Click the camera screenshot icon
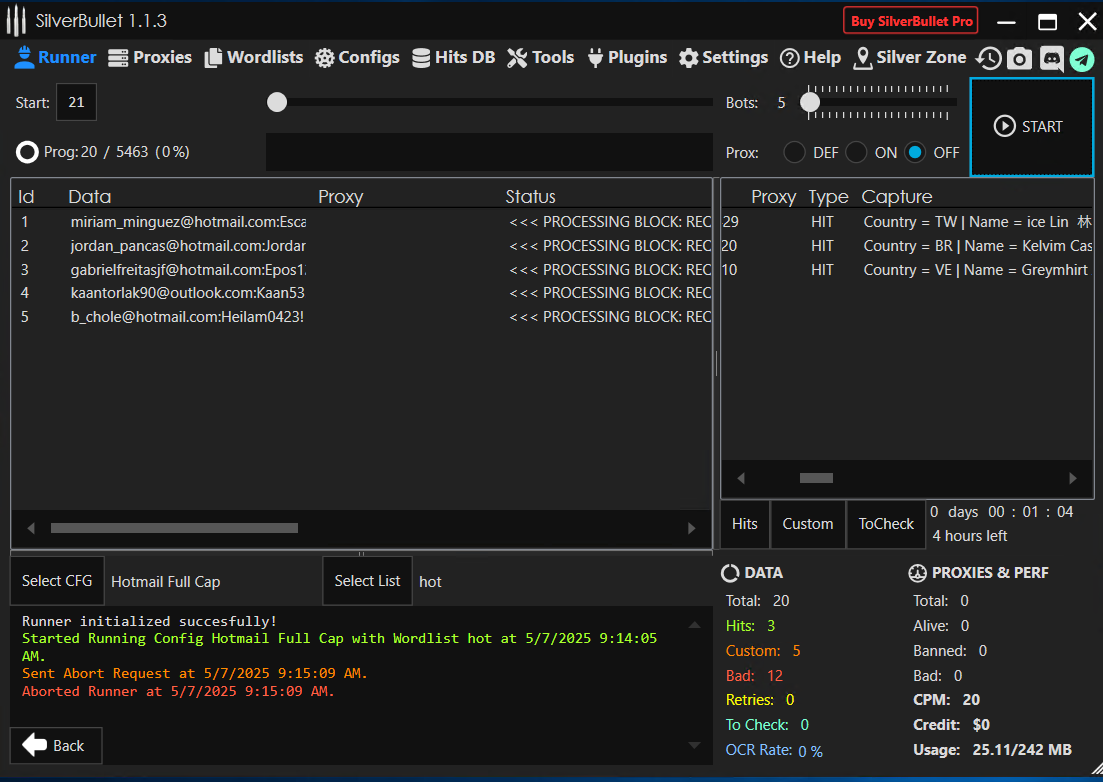Image resolution: width=1103 pixels, height=782 pixels. coord(1019,59)
